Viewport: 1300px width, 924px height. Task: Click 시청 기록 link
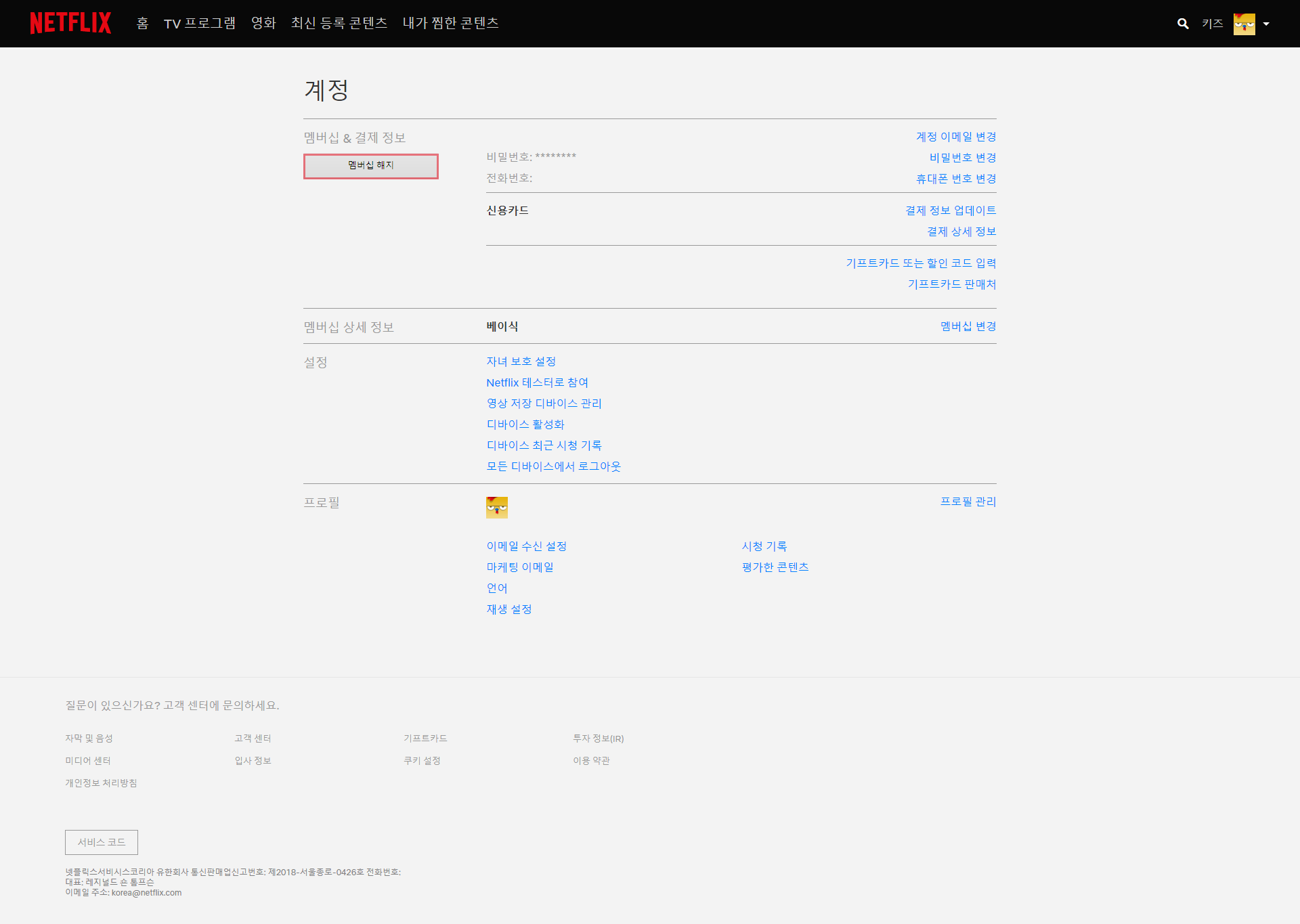(764, 546)
